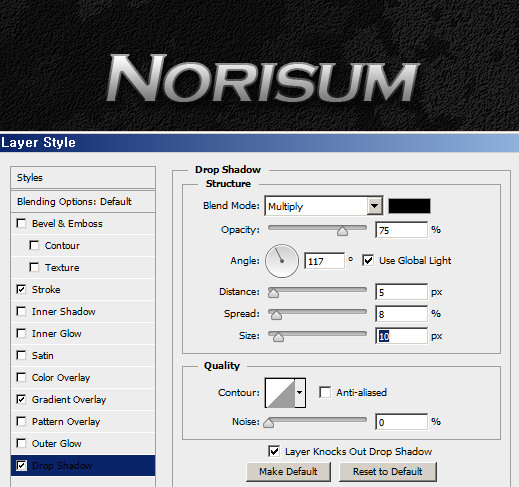
Task: Click the Opacity value field
Action: pos(401,230)
